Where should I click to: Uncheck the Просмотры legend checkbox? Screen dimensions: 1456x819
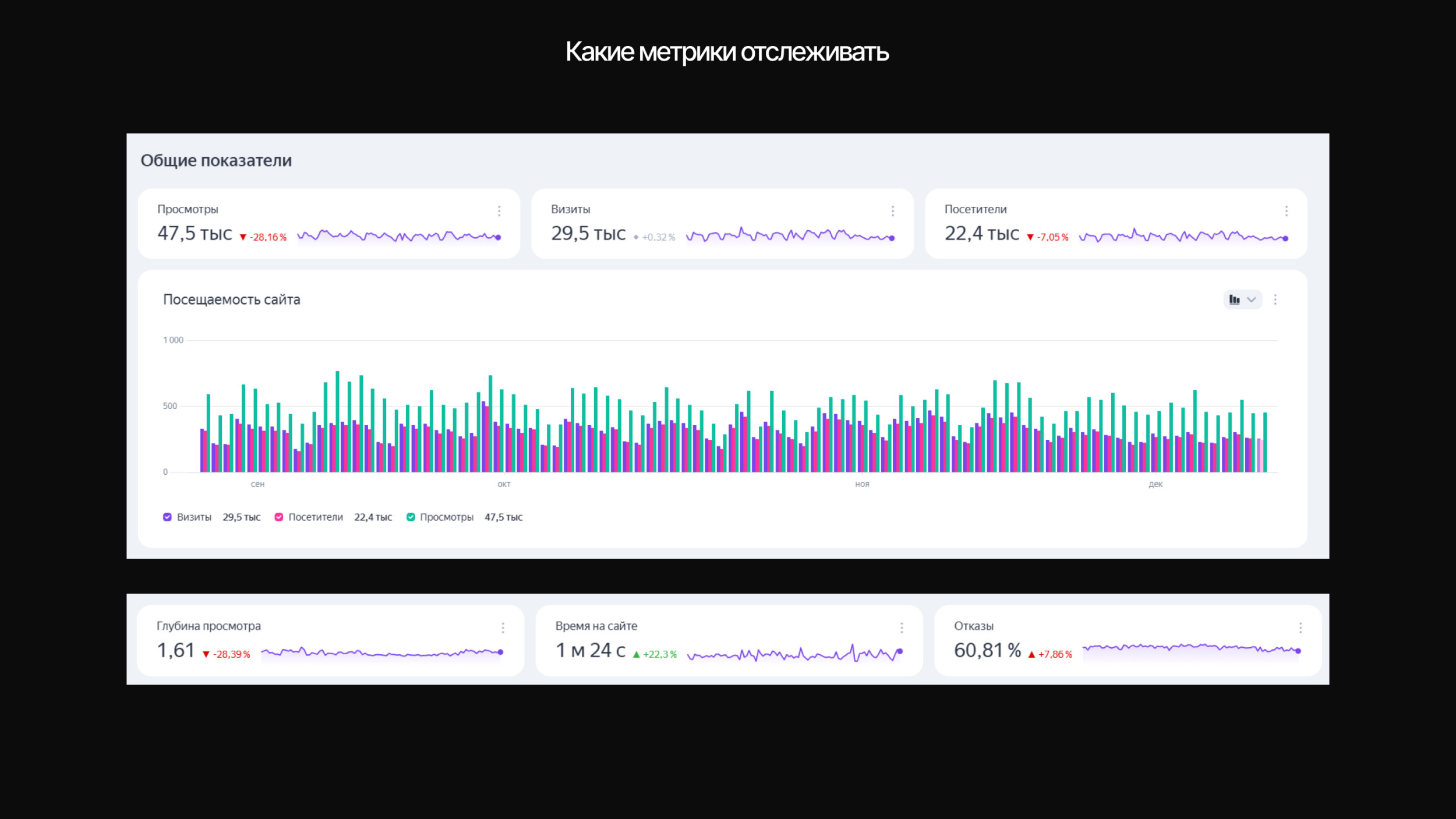click(x=411, y=517)
